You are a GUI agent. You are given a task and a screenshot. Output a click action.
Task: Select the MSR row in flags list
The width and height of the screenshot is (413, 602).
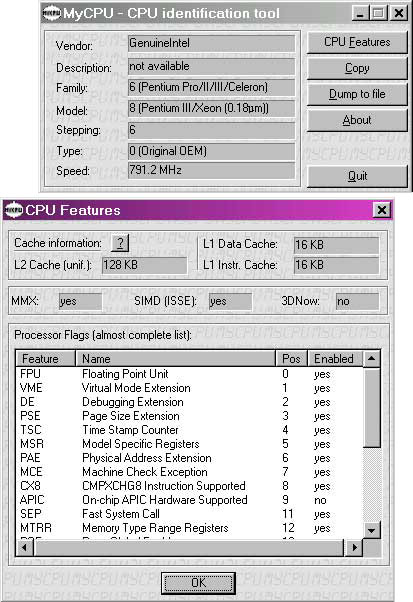[190, 444]
